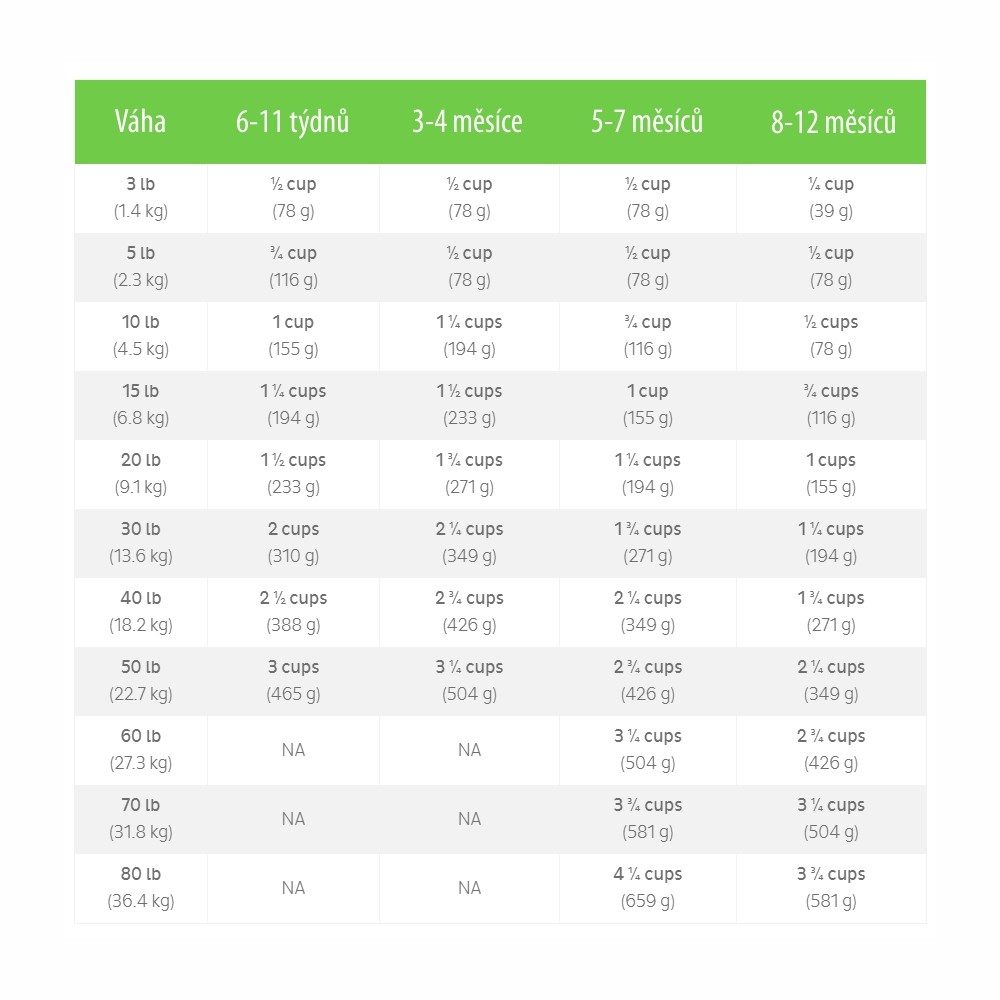Screen dimensions: 1000x1000
Task: Click the 80 lb (36.4 kg) weight cell
Action: coord(141,888)
